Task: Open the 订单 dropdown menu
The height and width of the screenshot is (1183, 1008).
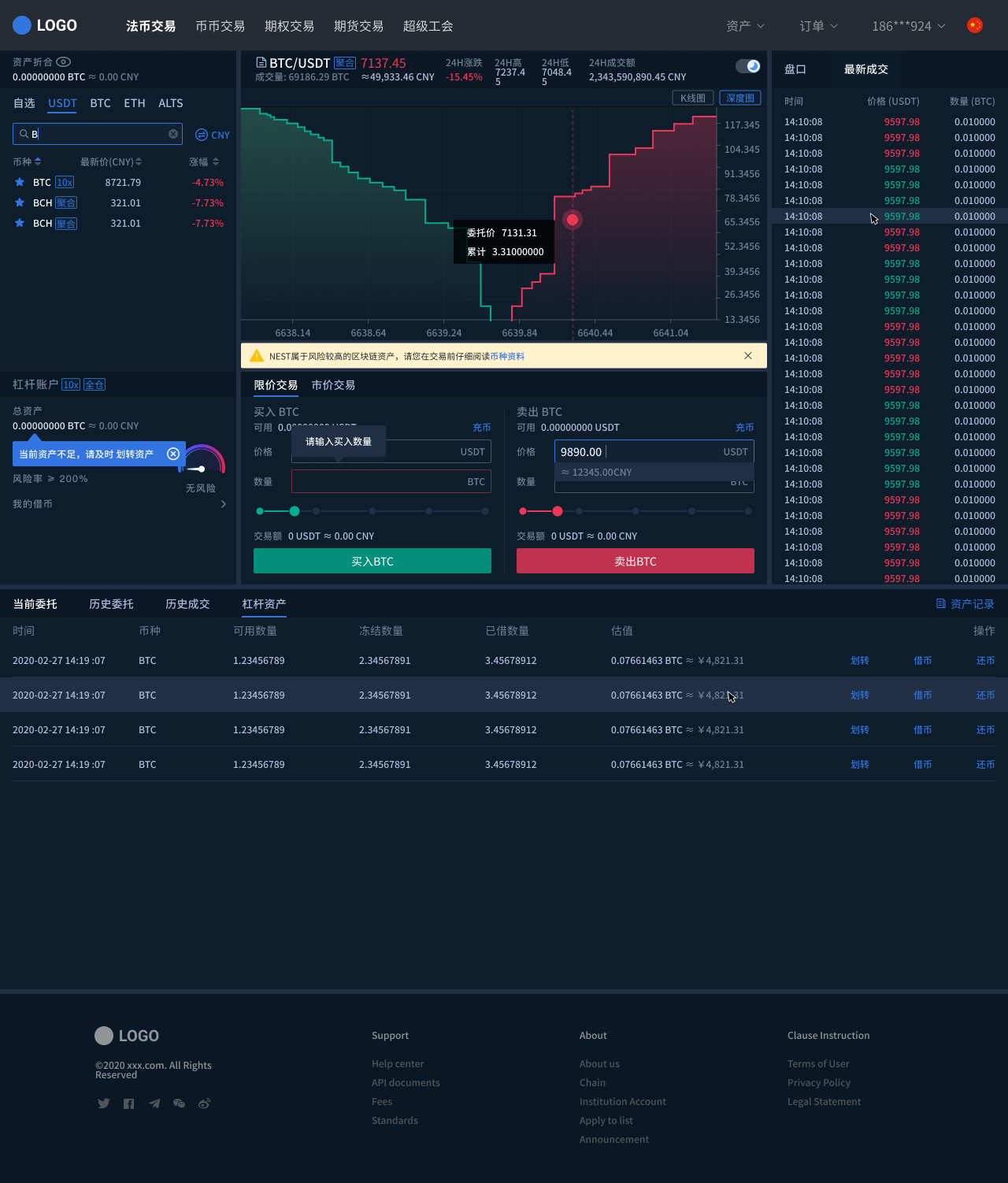Action: 818,26
